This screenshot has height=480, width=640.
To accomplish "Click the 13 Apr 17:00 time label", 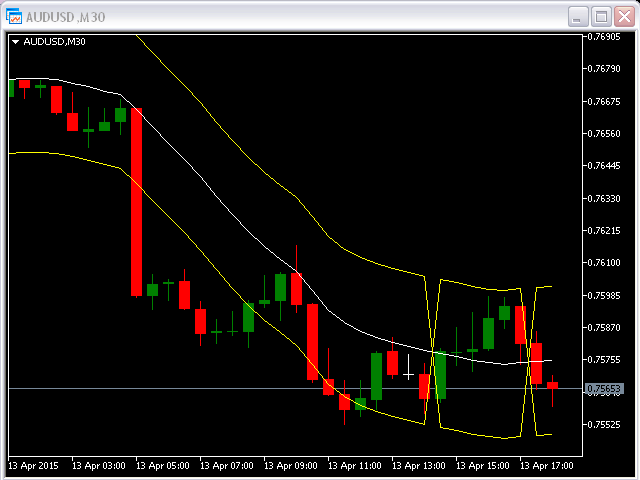I will [547, 466].
